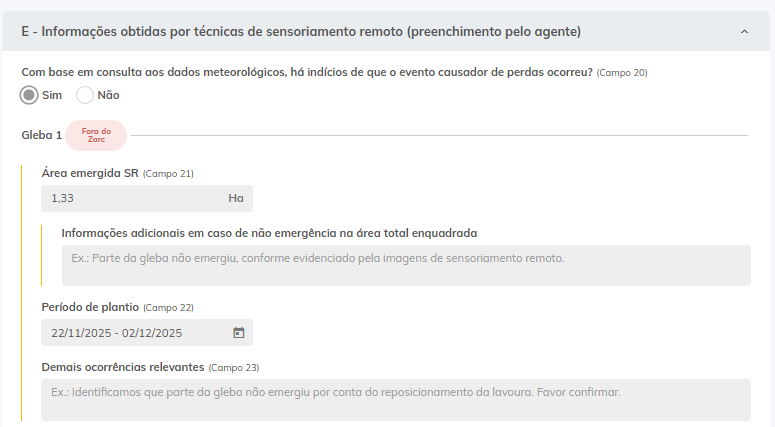Image resolution: width=775 pixels, height=427 pixels.
Task: Click the 'Ha' unit suffix
Action: [236, 198]
